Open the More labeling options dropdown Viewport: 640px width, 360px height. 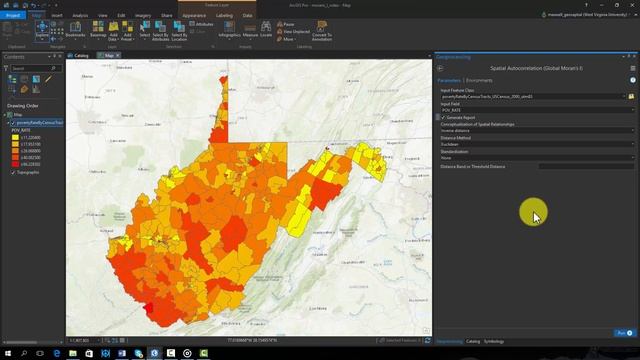click(x=287, y=39)
